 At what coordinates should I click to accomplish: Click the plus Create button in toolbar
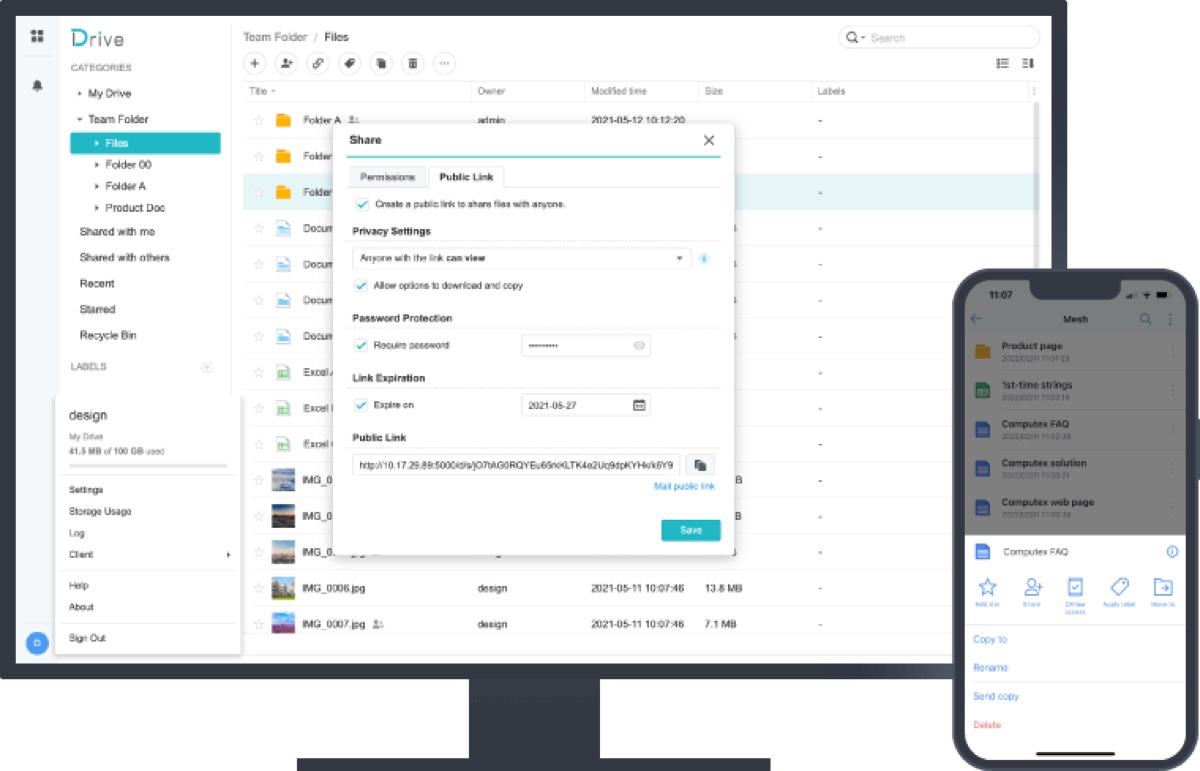pos(255,63)
